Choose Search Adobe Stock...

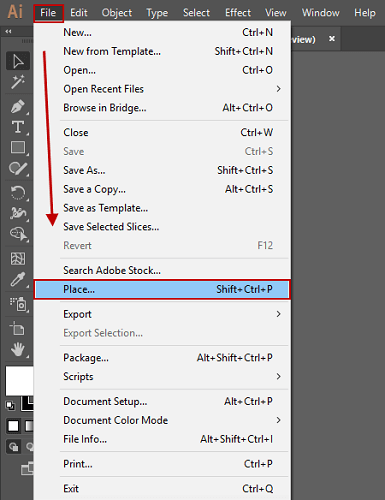click(x=162, y=270)
